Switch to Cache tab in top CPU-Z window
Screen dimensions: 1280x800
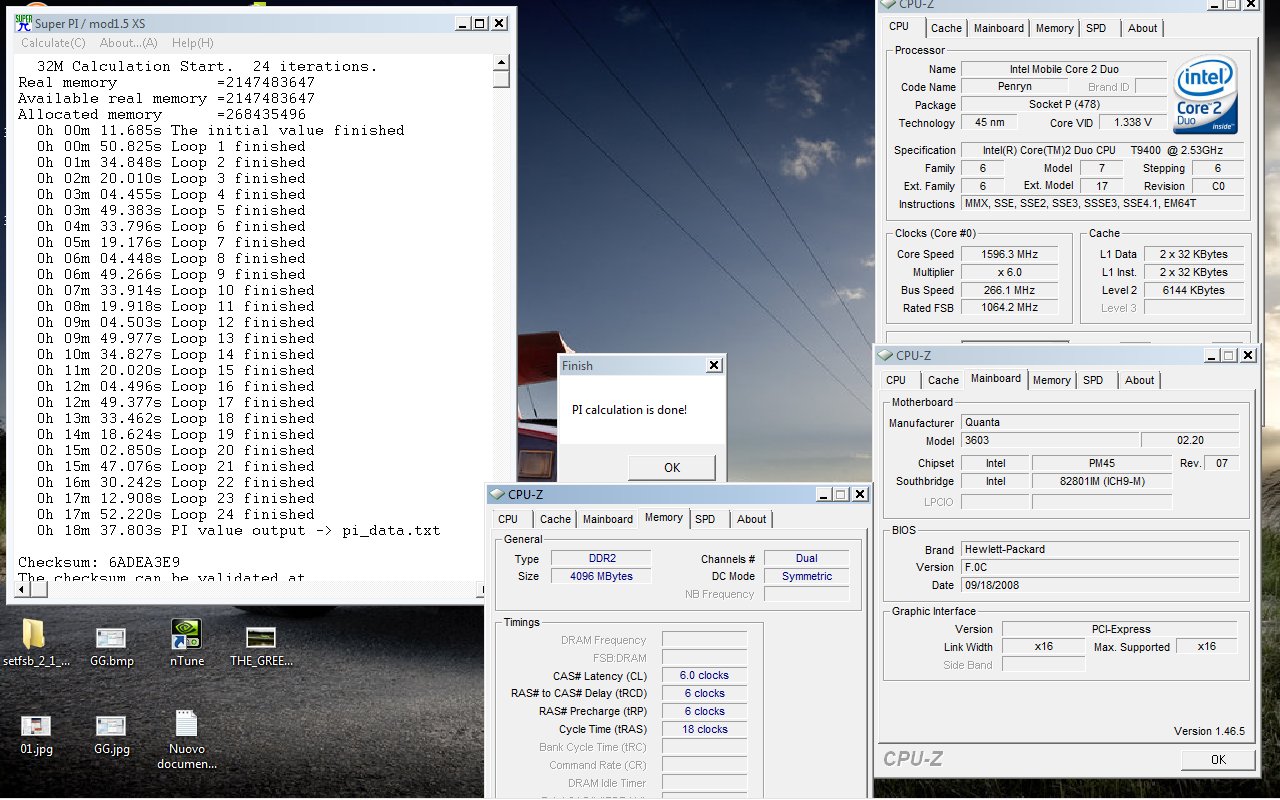coord(946,28)
